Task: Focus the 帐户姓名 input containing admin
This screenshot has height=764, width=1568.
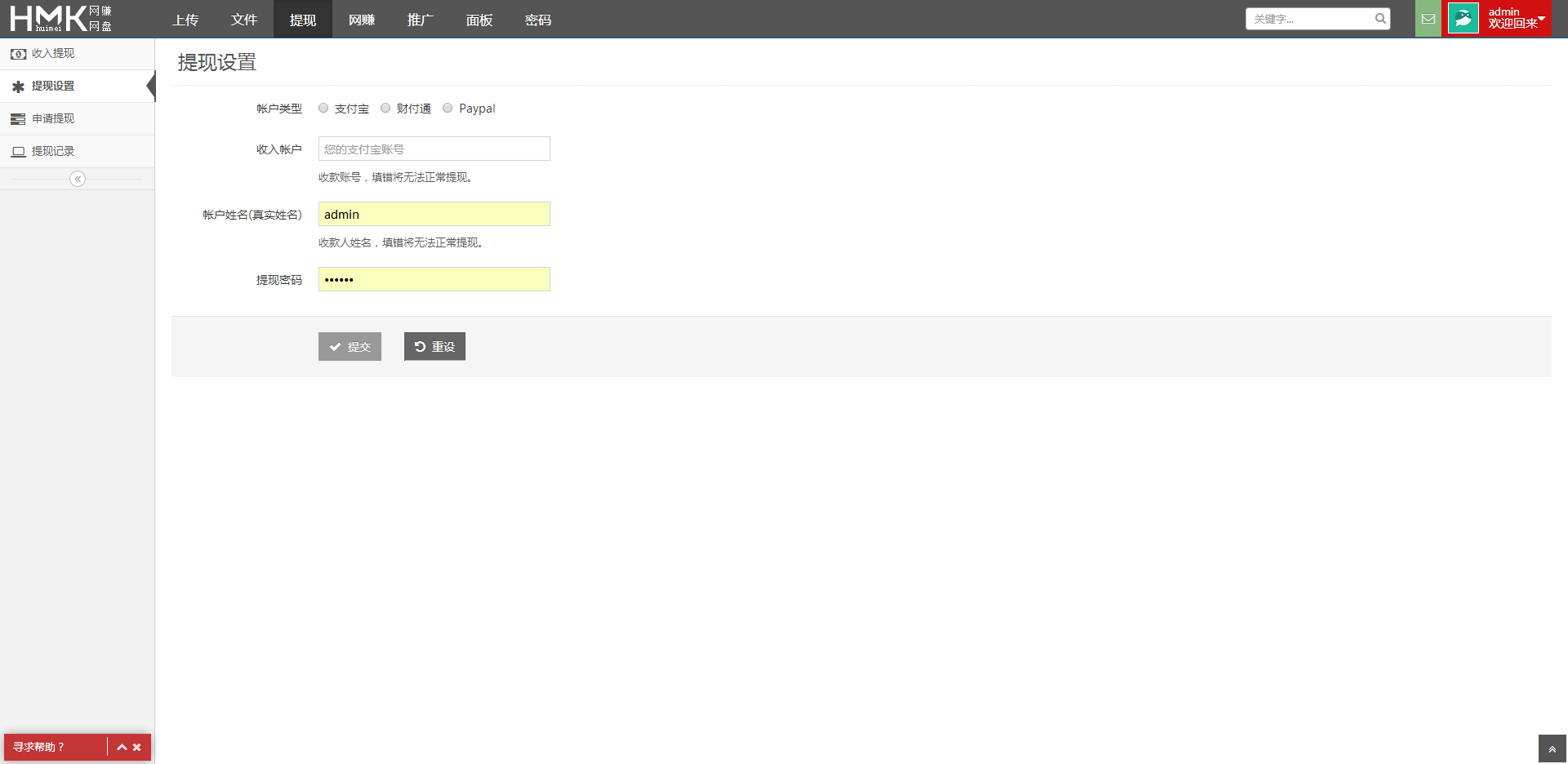Action: coord(434,214)
